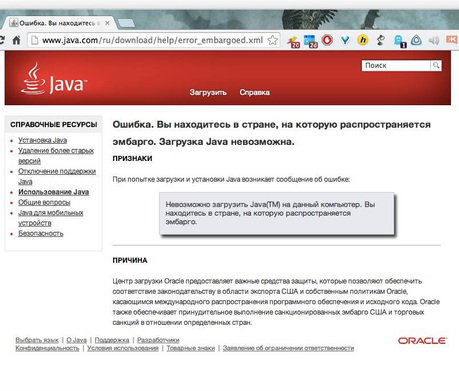The width and height of the screenshot is (459, 391).
Task: Click the Home button in browser toolbar
Action: point(16,40)
